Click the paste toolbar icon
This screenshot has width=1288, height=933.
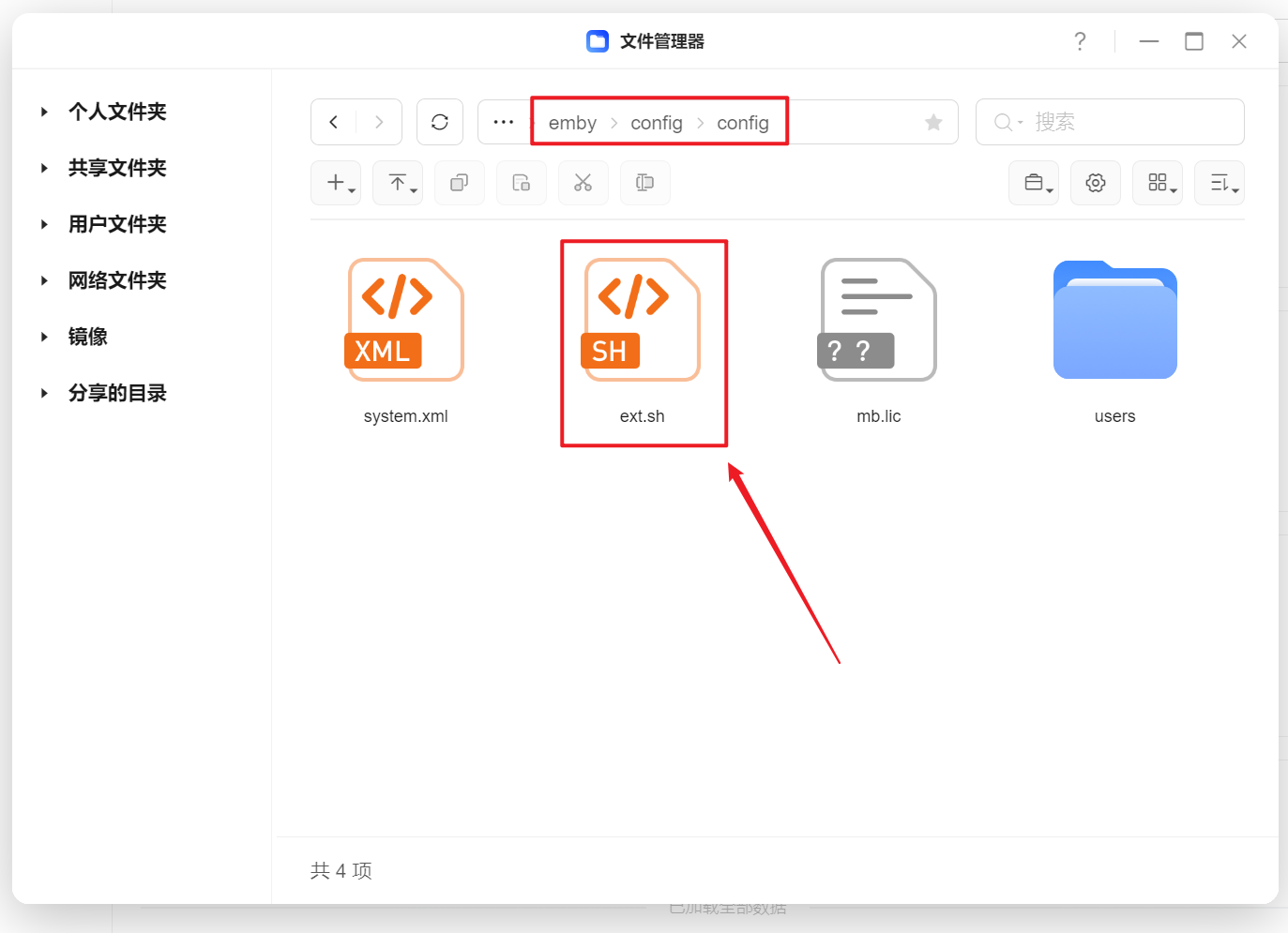click(522, 183)
